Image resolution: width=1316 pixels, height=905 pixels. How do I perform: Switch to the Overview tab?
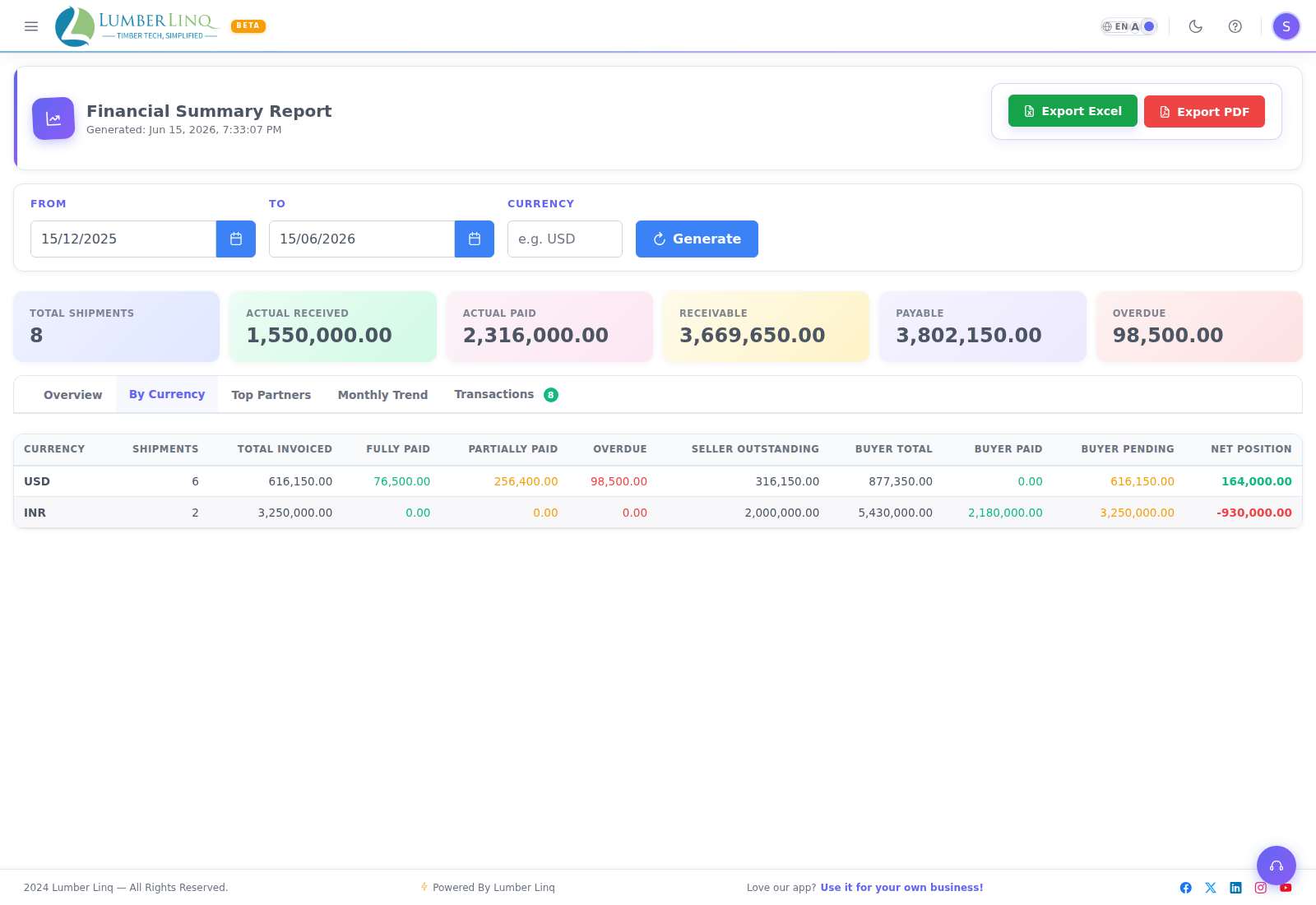[73, 395]
